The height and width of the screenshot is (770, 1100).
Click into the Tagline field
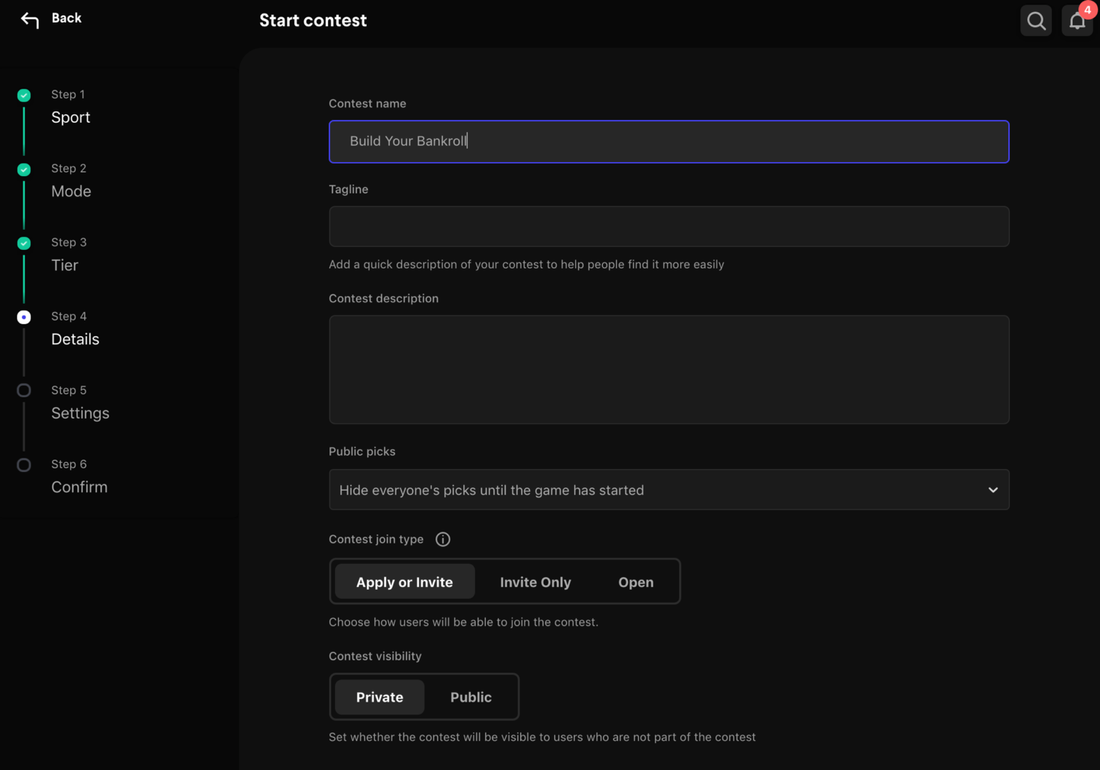(x=668, y=227)
